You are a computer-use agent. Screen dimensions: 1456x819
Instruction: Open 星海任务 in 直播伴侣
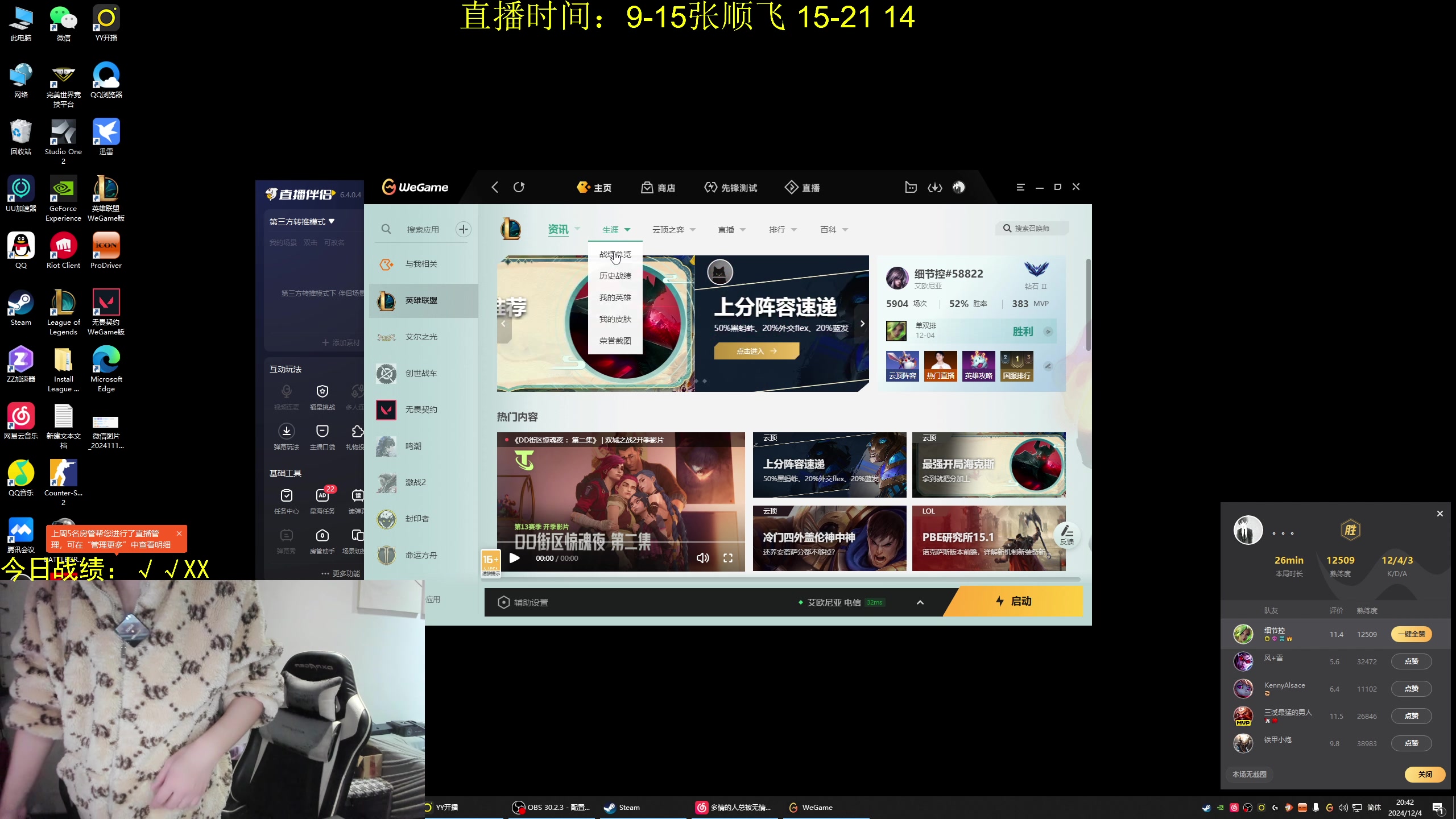pos(322,501)
